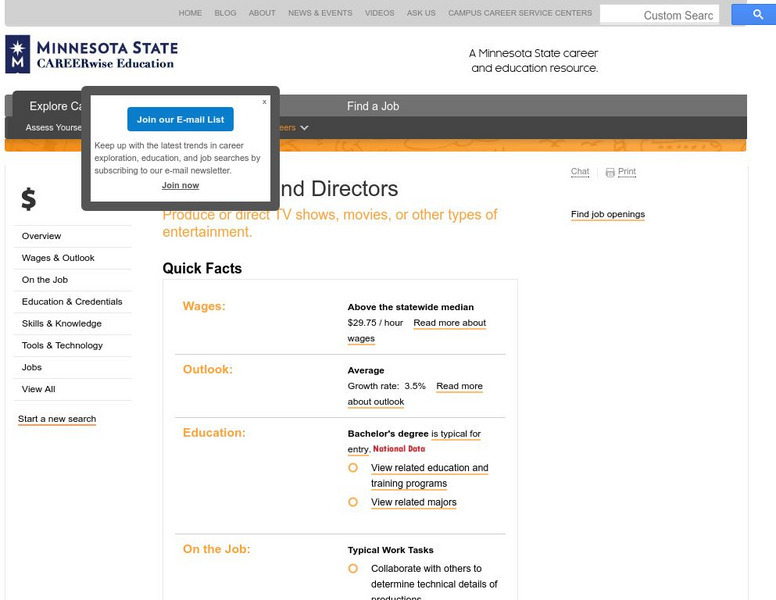
Task: Open the Chat link
Action: tap(580, 171)
